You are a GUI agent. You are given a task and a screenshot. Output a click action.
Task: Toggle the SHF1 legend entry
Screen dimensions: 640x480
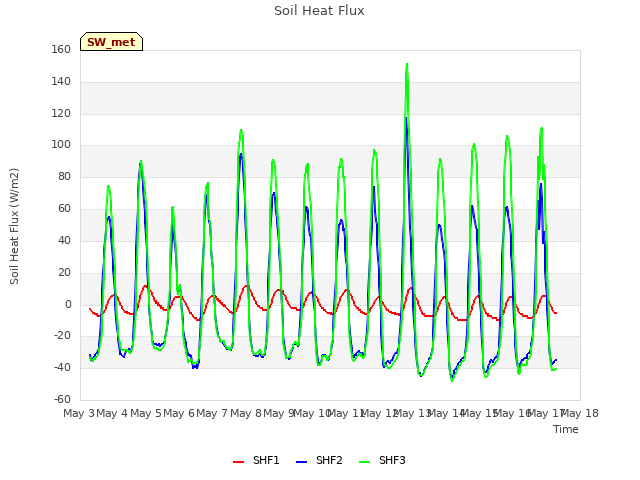click(x=256, y=460)
